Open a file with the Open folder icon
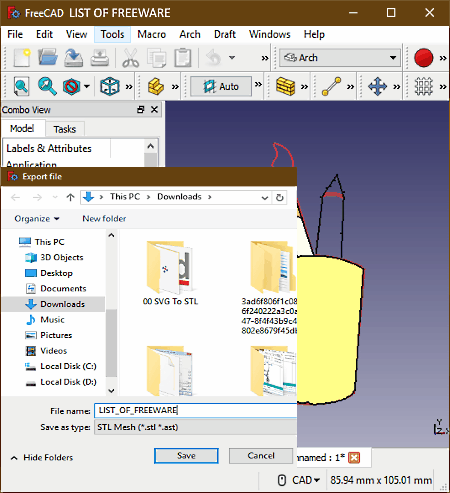This screenshot has width=450, height=493. (48, 58)
